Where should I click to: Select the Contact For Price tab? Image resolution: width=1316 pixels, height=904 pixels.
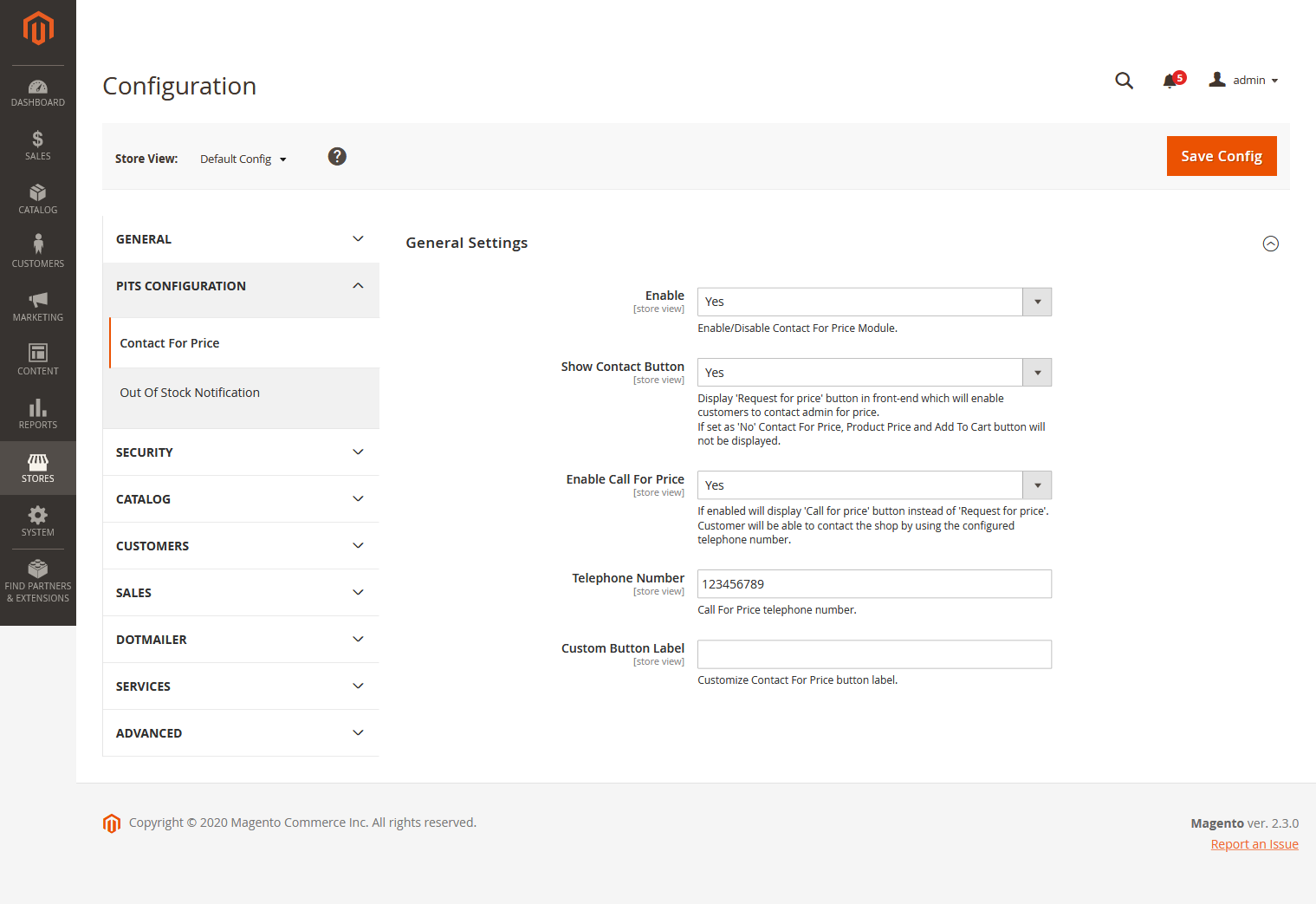[x=170, y=343]
